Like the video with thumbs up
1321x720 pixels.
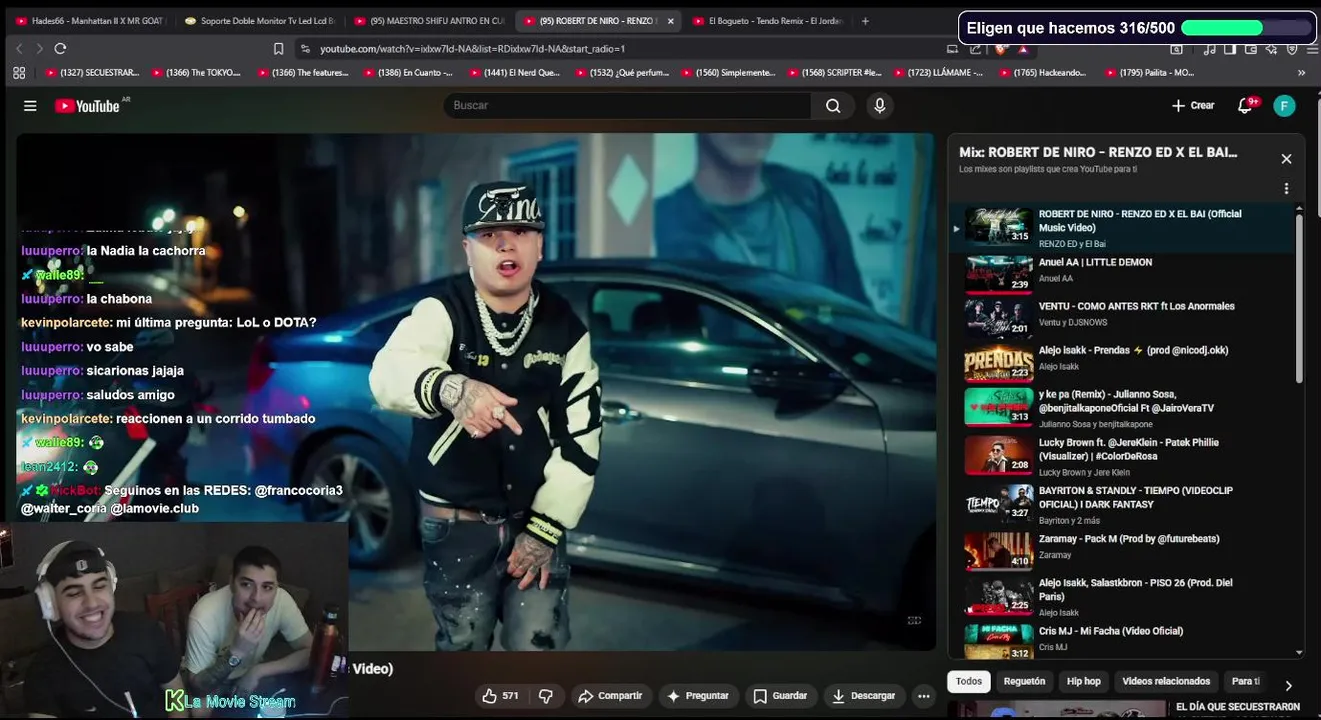[500, 696]
